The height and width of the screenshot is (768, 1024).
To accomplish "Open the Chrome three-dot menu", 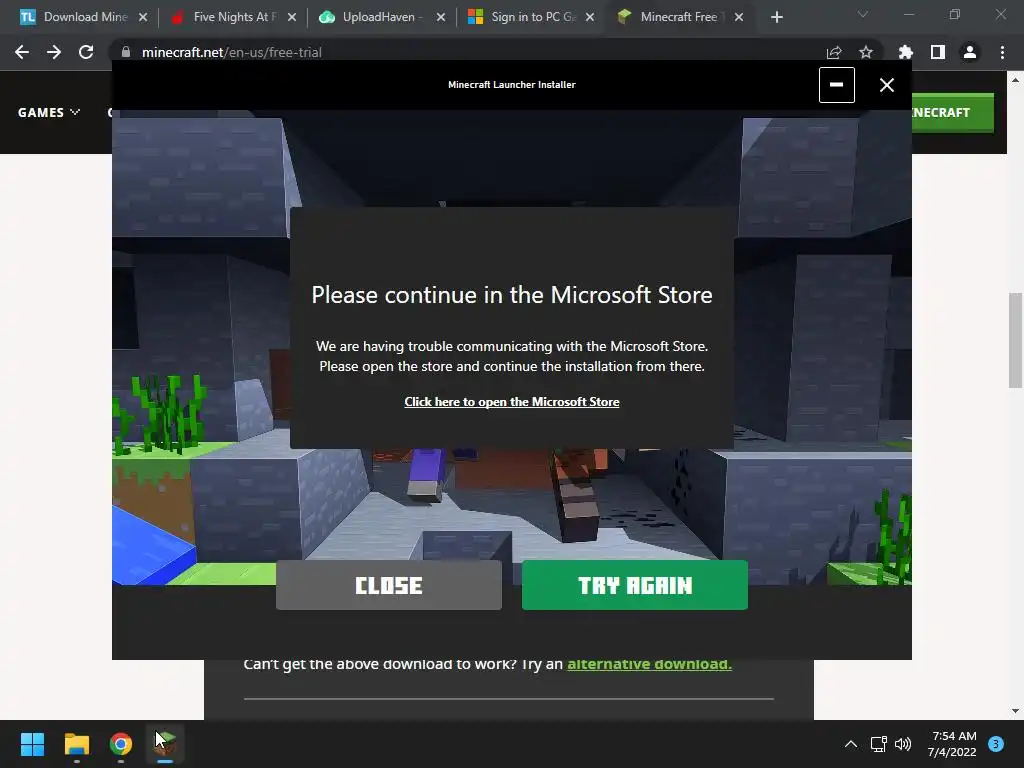I will click(x=1002, y=52).
